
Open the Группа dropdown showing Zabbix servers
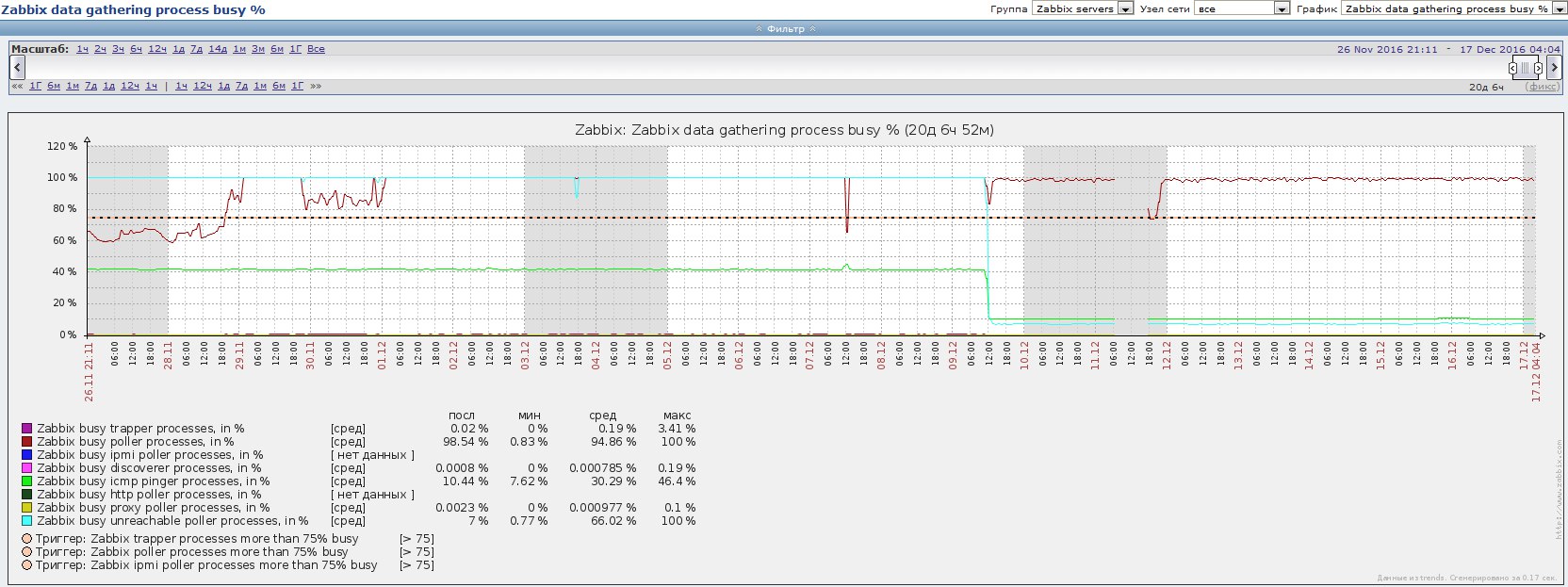(x=1083, y=8)
